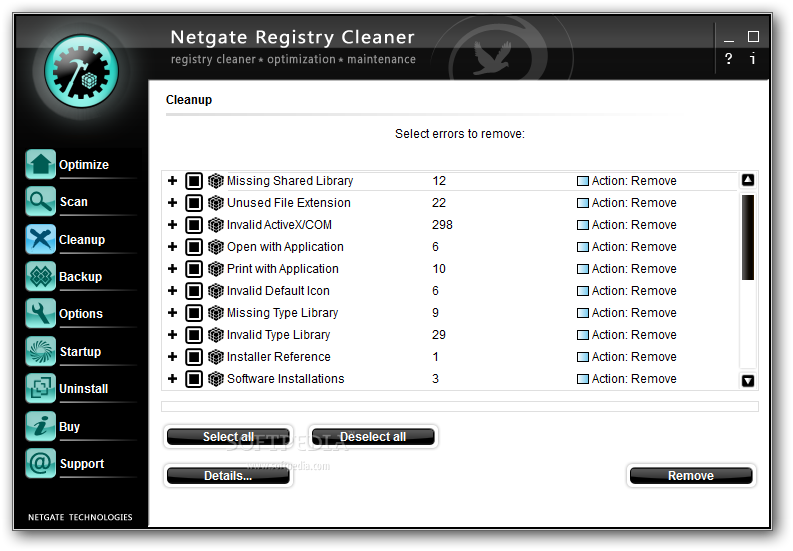793x551 pixels.
Task: Click the registry cube icon for Open with Application
Action: click(x=216, y=247)
